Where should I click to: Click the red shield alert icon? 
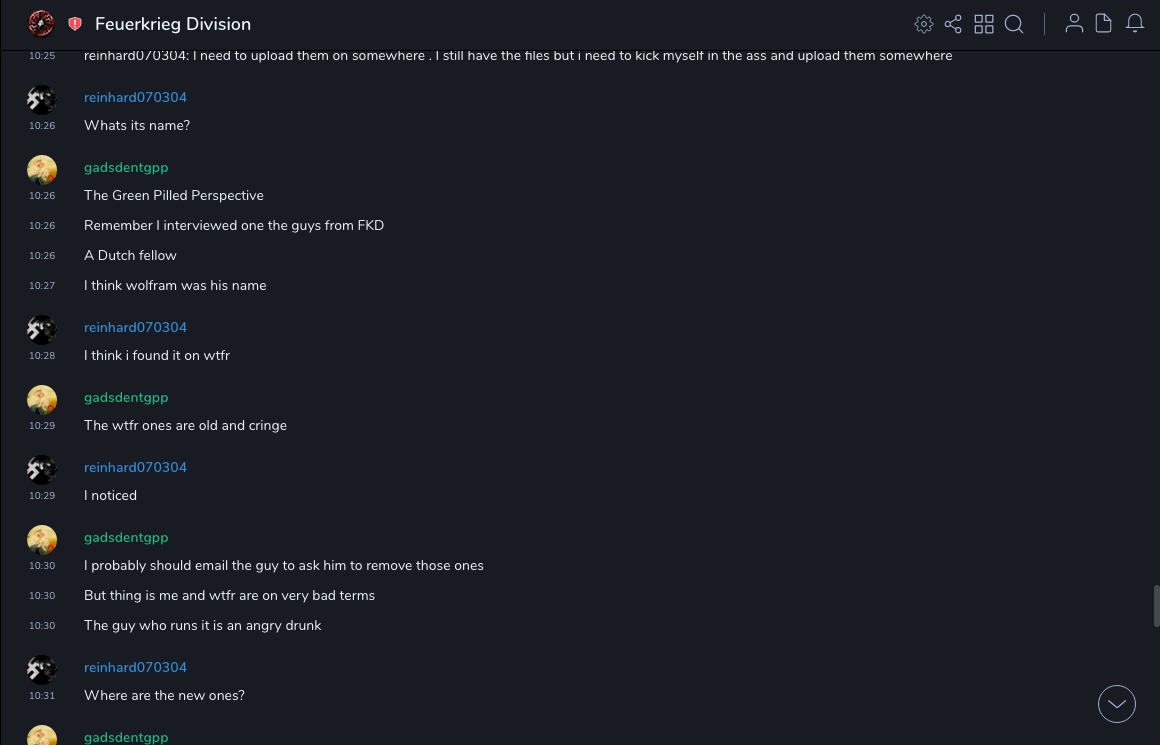pos(75,24)
